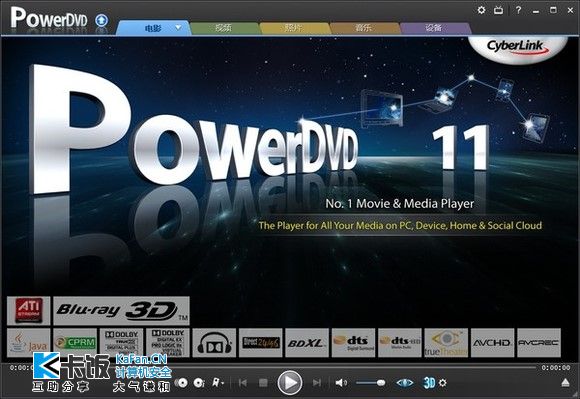Maximize the PowerDVD window
Screen dimensions: 580x399
click(x=553, y=10)
